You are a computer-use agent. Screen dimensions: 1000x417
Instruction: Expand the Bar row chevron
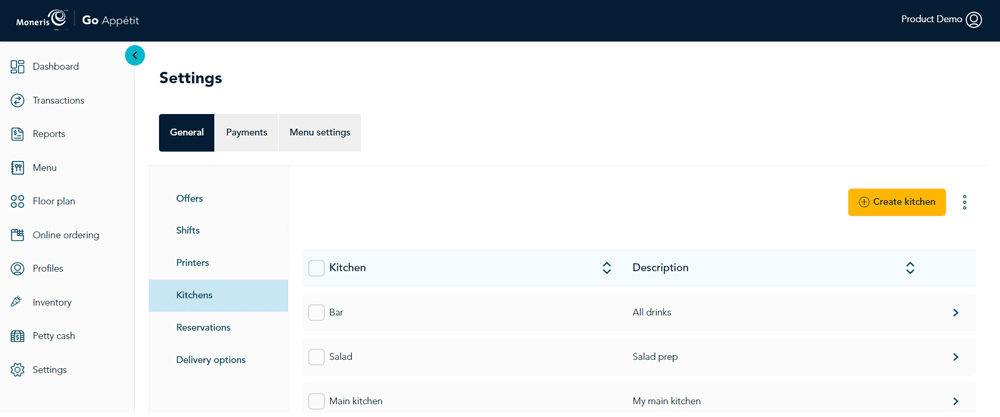955,313
